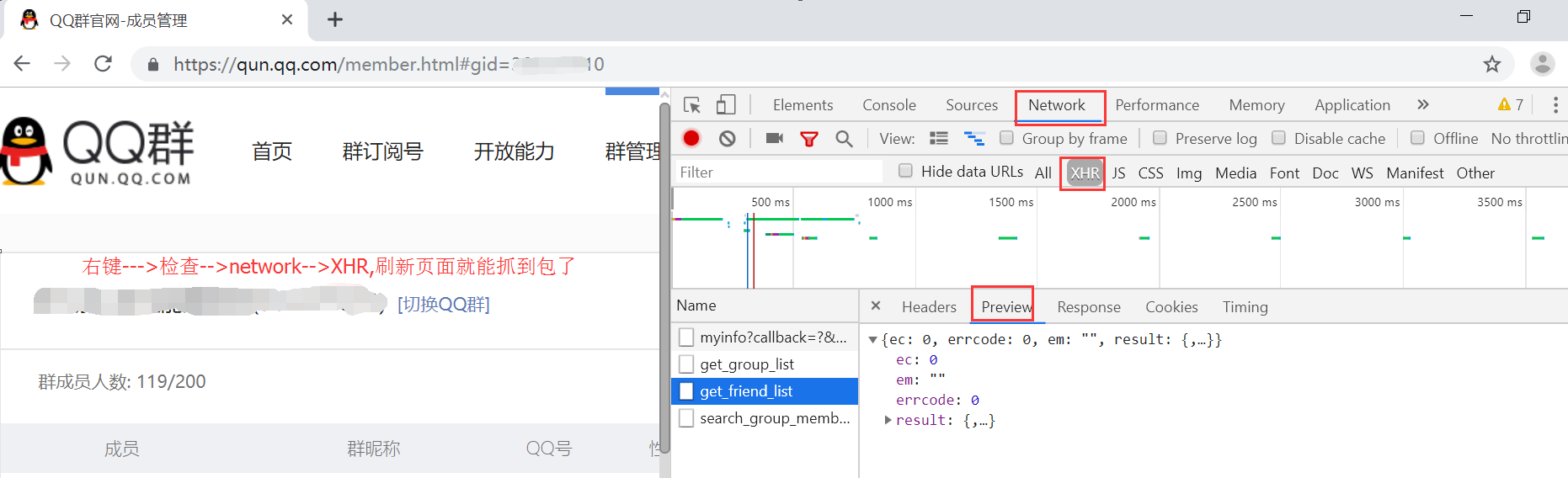Filter requests by JS
Viewport: 1568px width, 478px height.
point(1118,173)
